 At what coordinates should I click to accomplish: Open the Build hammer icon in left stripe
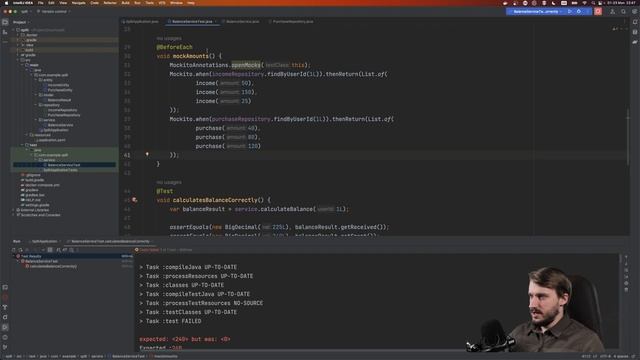tap(5, 307)
